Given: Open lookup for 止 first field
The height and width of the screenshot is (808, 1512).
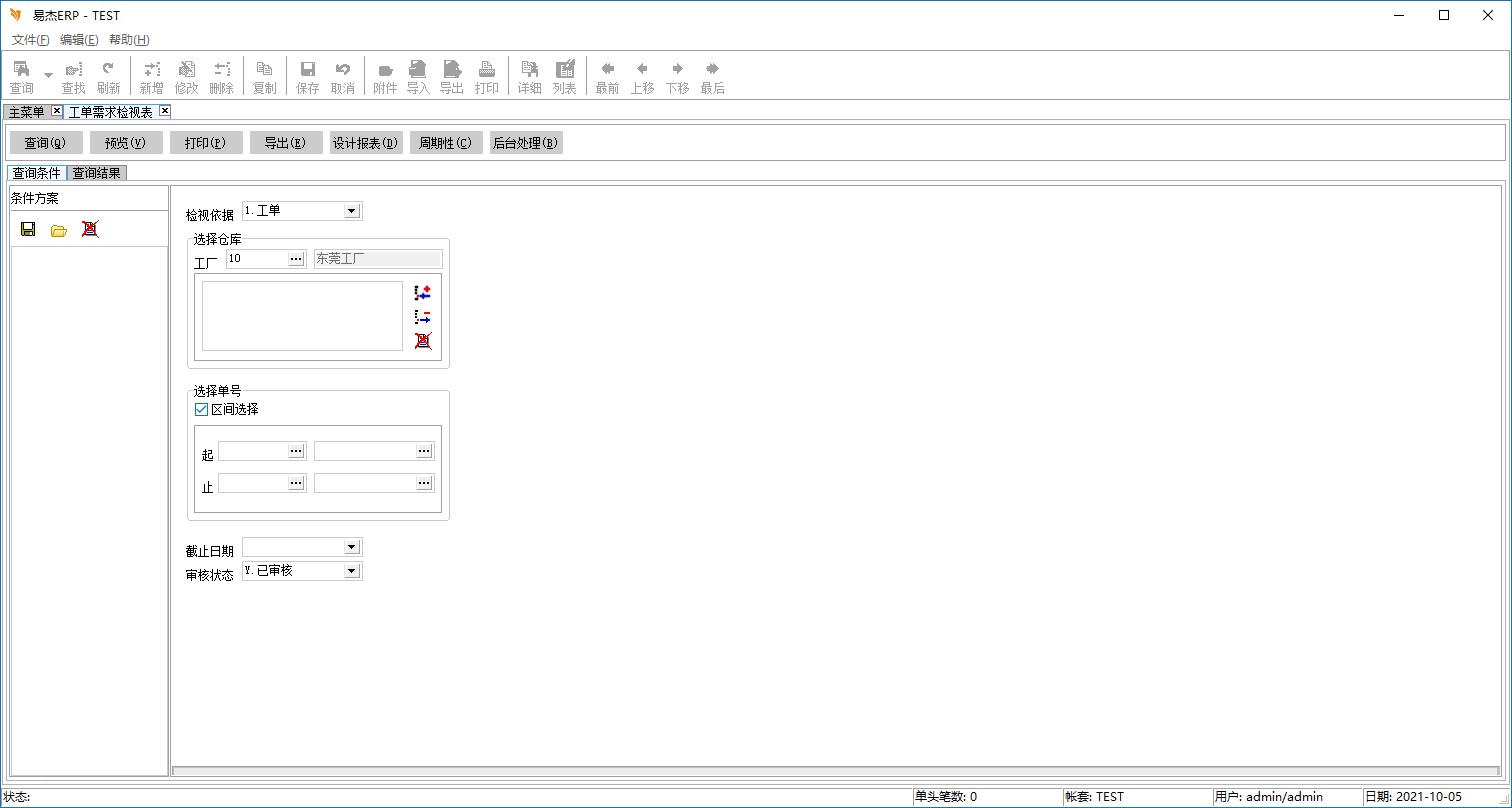Looking at the screenshot, I should [x=296, y=483].
